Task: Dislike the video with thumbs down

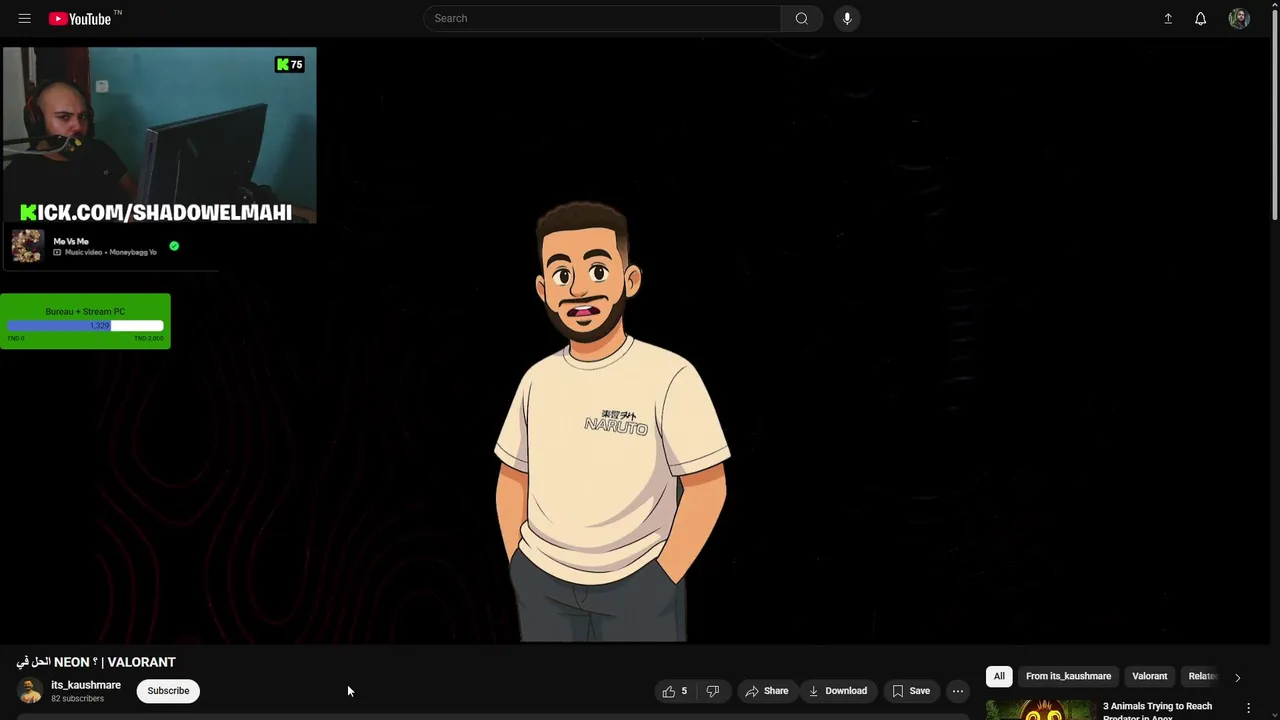Action: 713,691
